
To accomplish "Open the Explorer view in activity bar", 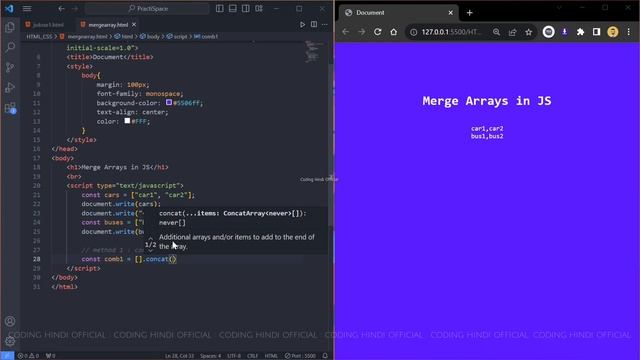I will click(x=10, y=27).
